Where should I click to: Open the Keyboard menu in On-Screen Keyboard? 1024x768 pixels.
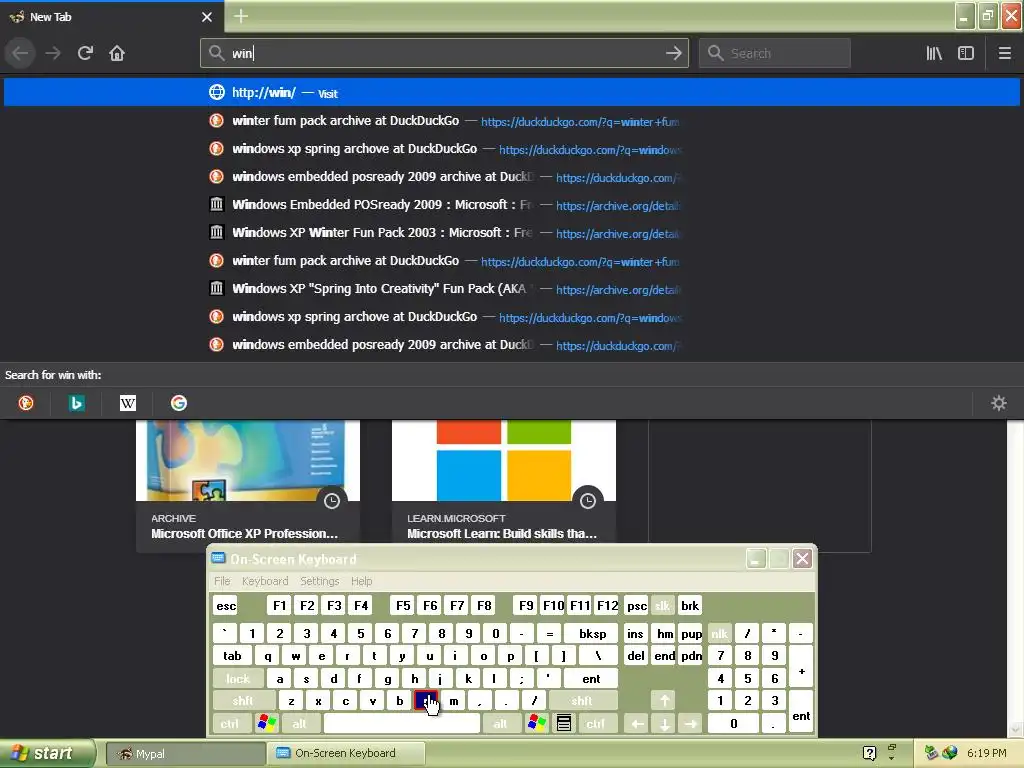[264, 581]
